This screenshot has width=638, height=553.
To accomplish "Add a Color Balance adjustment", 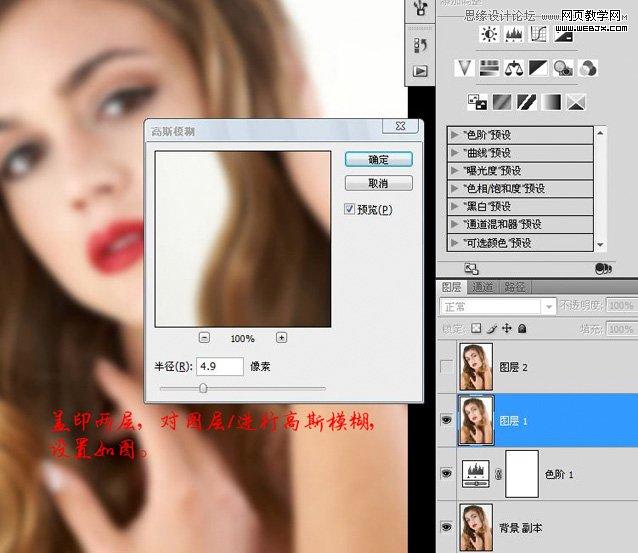I will [514, 68].
